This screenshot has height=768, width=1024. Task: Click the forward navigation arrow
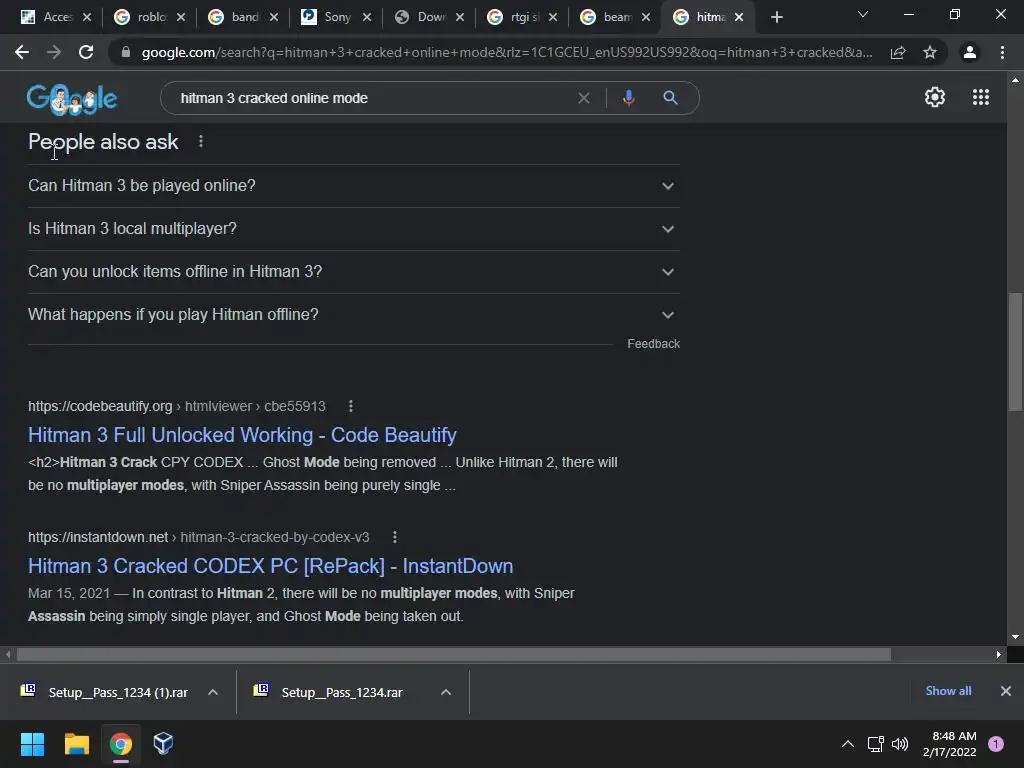(x=54, y=52)
